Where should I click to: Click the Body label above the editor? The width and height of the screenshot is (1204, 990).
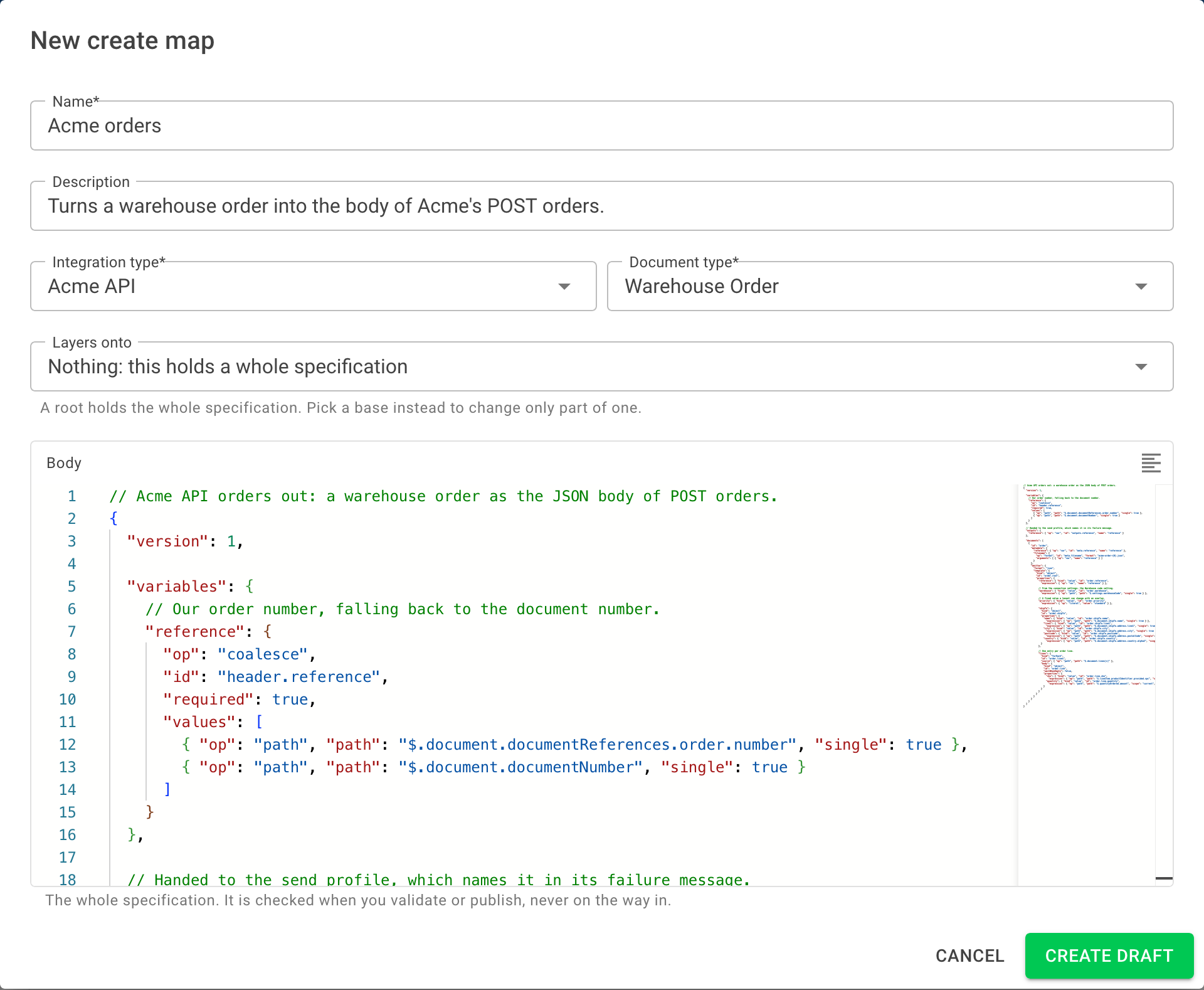[64, 463]
